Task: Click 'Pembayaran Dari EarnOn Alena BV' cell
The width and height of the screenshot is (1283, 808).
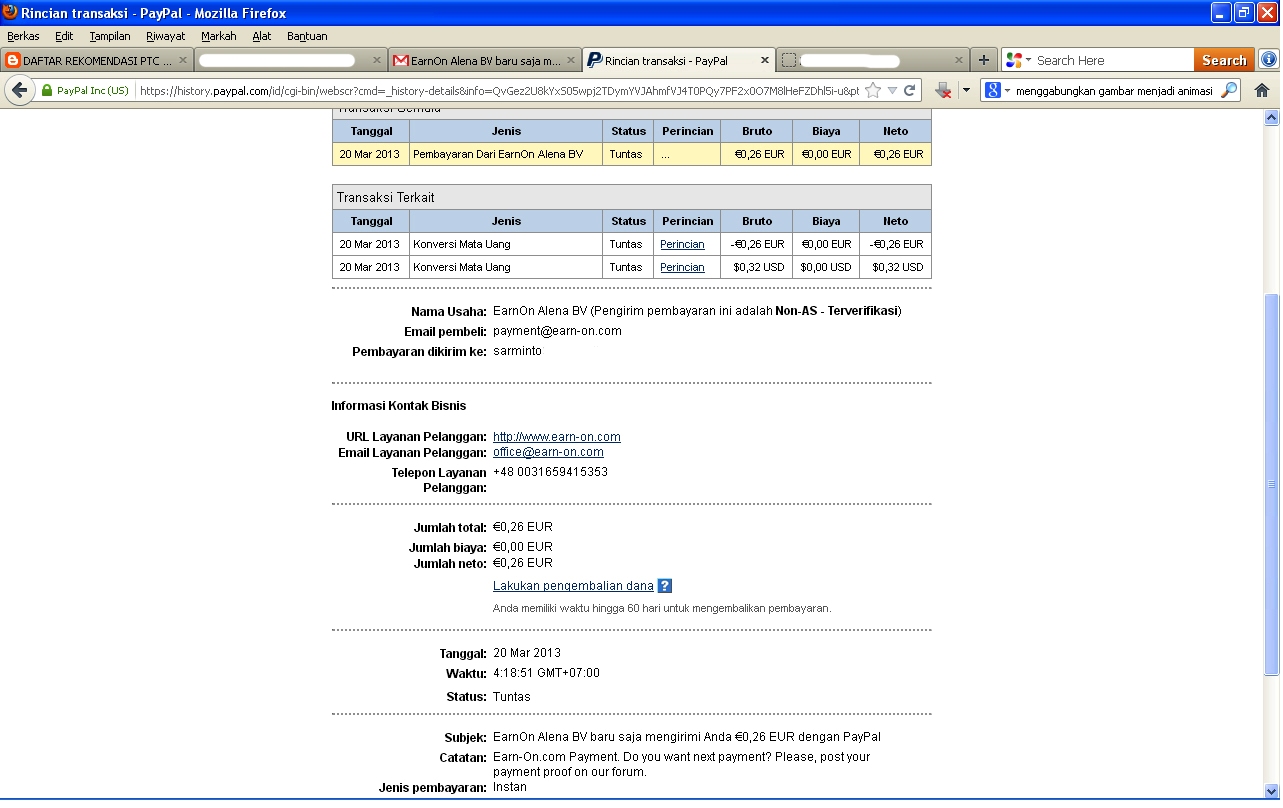Action: click(506, 154)
